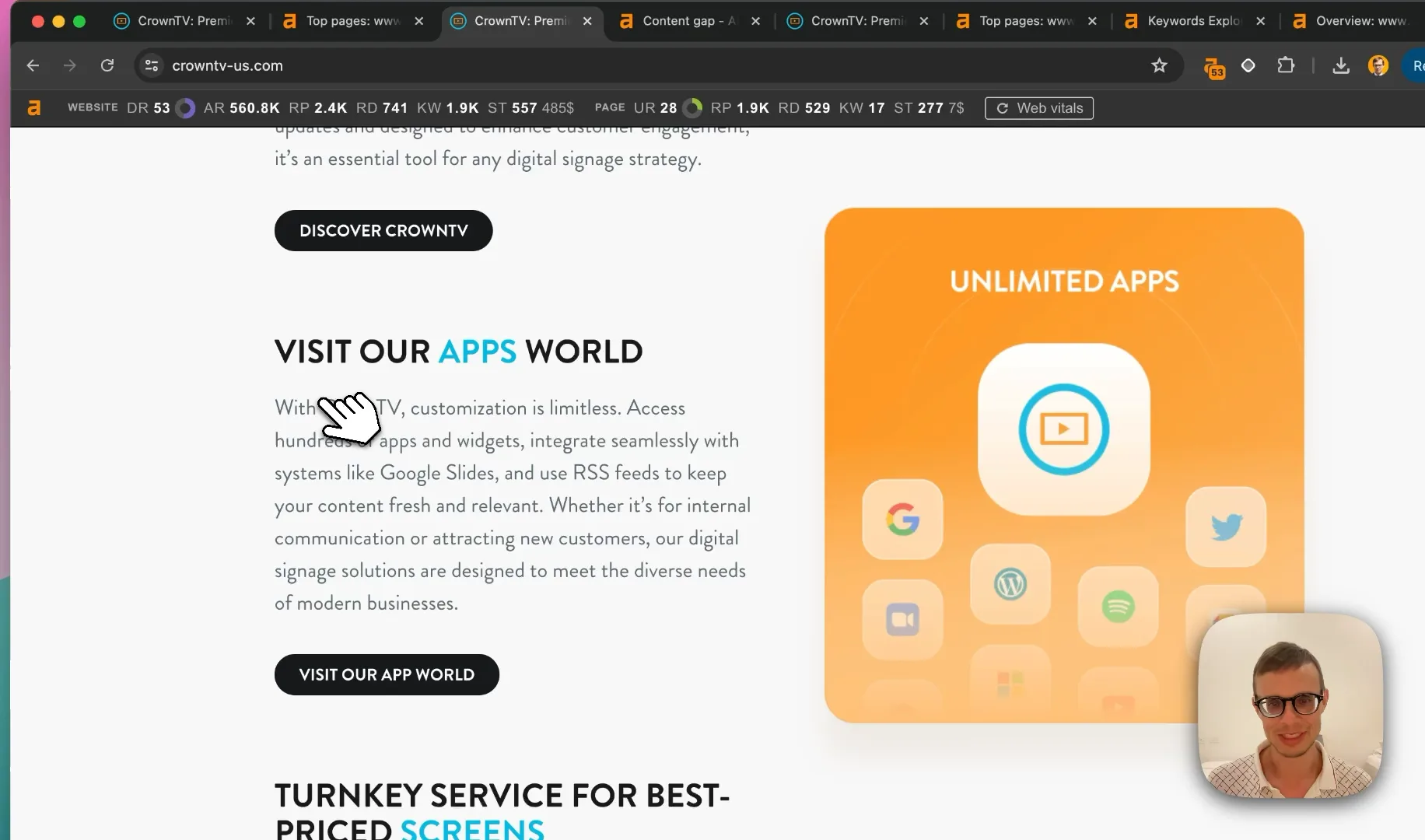Go back to the previous page
This screenshot has width=1425, height=840.
coord(33,66)
